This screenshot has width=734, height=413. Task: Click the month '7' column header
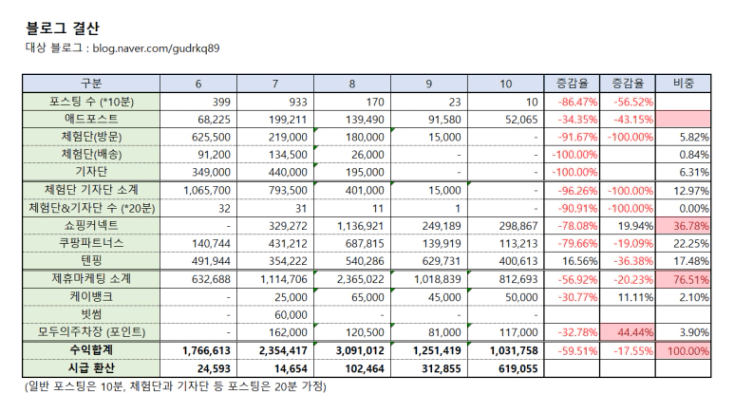[275, 83]
